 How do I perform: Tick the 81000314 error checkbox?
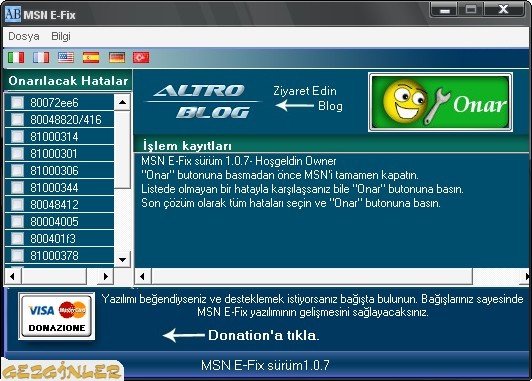pos(17,136)
